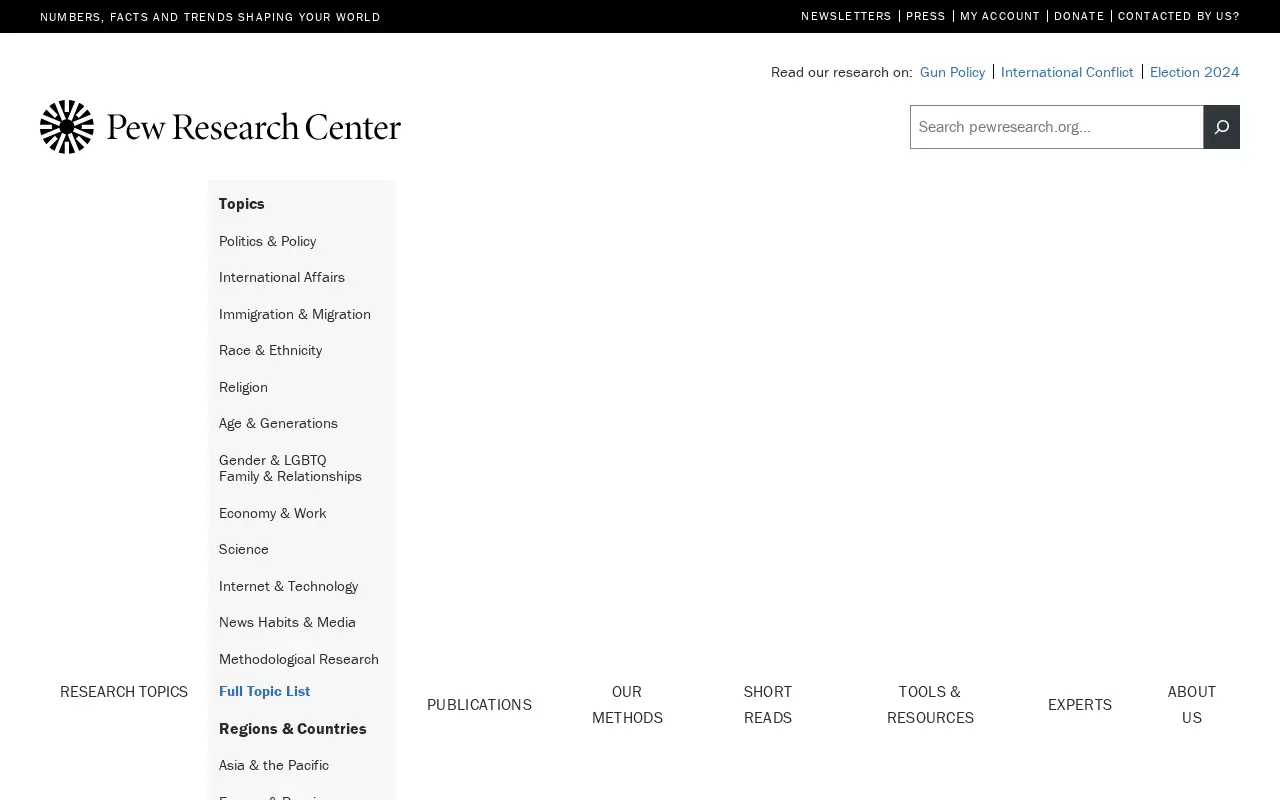Image resolution: width=1280 pixels, height=800 pixels.
Task: Read research on International Conflict
Action: tap(1067, 72)
